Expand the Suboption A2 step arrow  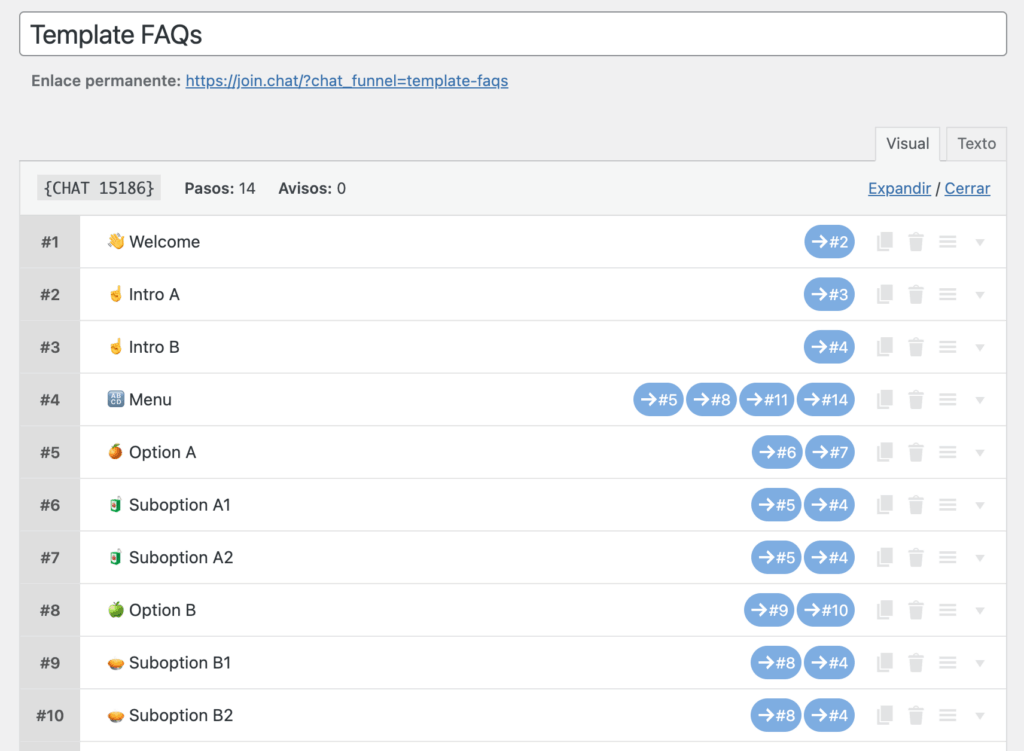tap(980, 558)
